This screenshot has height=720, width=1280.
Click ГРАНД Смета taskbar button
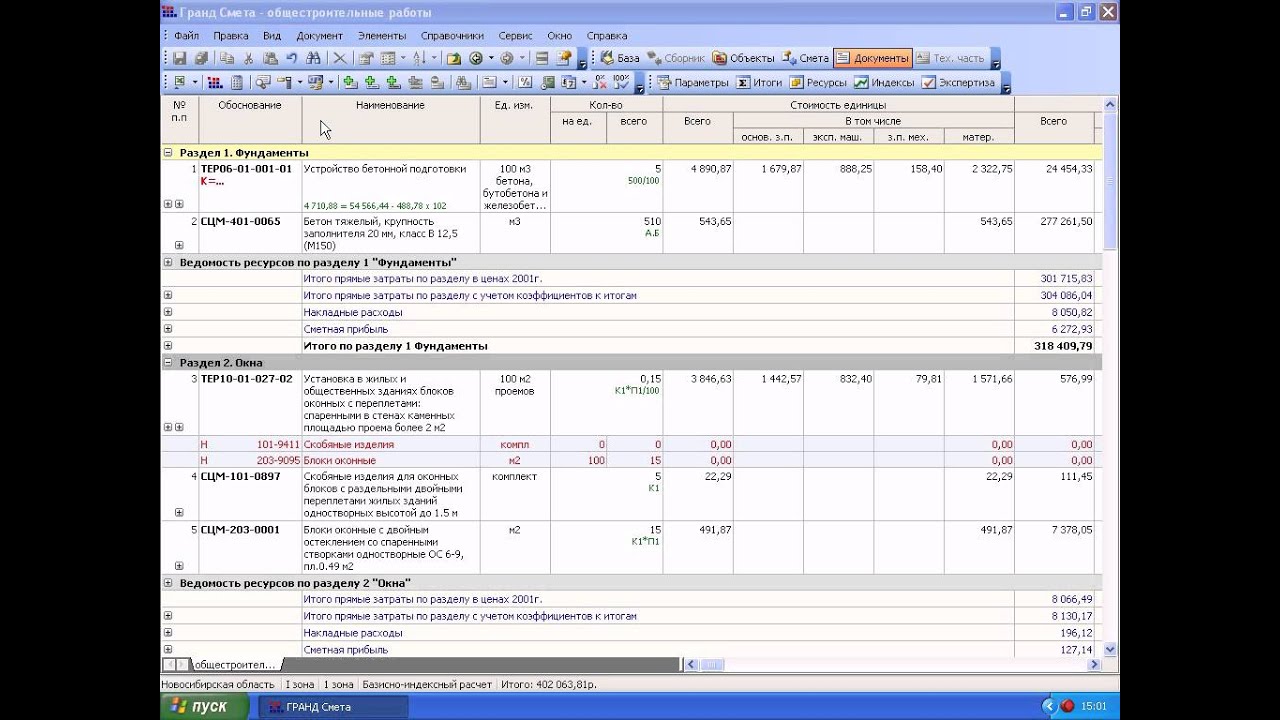tap(334, 707)
